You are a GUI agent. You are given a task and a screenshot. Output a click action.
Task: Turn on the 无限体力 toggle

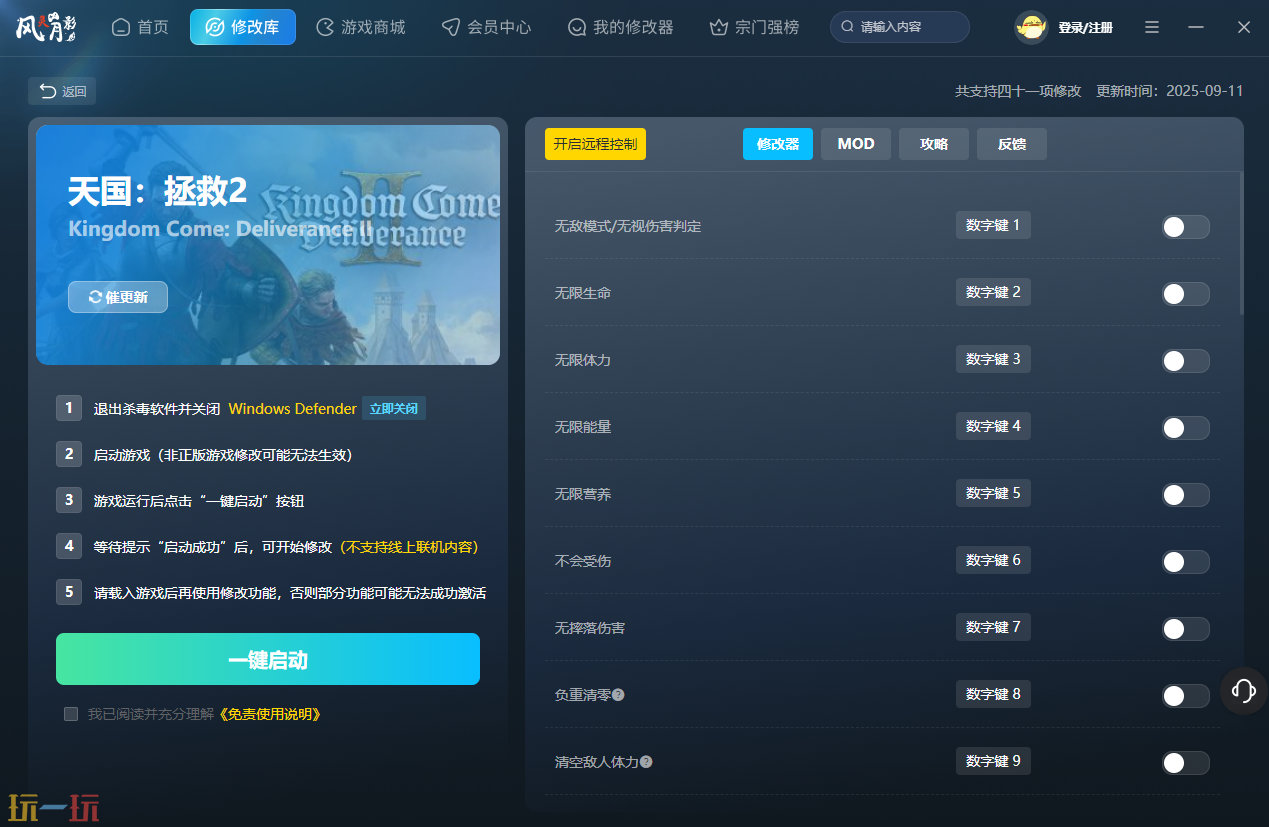(x=1185, y=361)
